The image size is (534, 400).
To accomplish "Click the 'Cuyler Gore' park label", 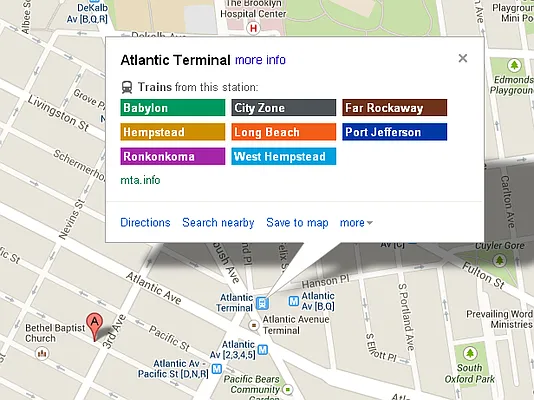I will pos(500,245).
